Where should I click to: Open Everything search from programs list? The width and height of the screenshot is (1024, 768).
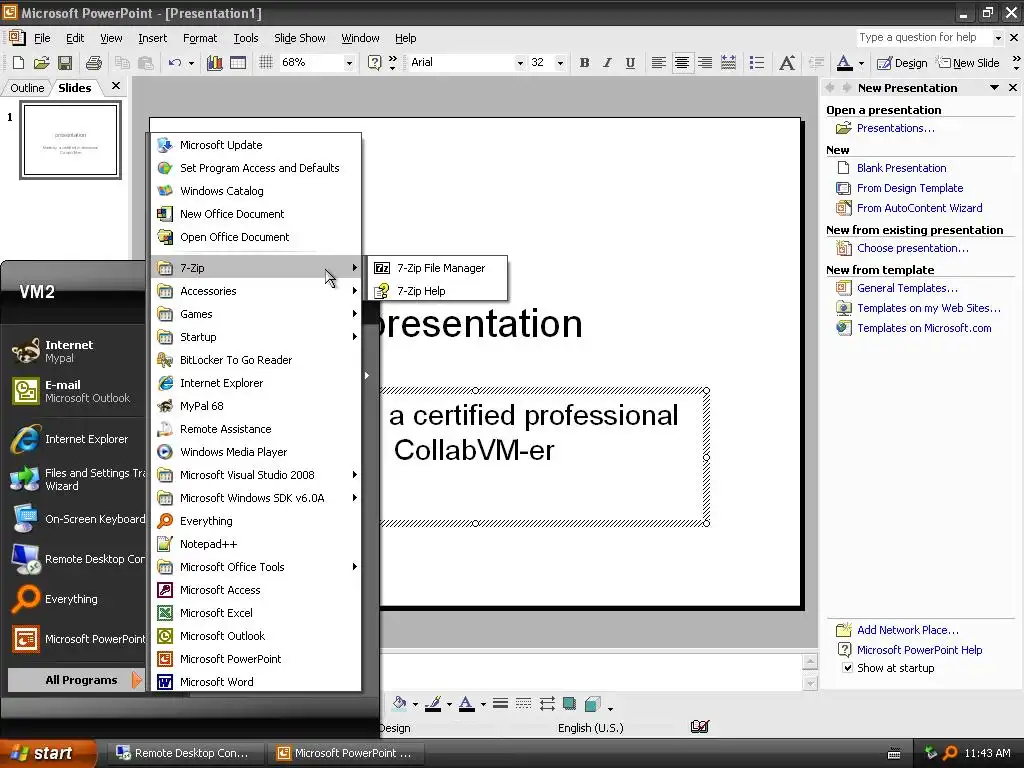(x=256, y=520)
